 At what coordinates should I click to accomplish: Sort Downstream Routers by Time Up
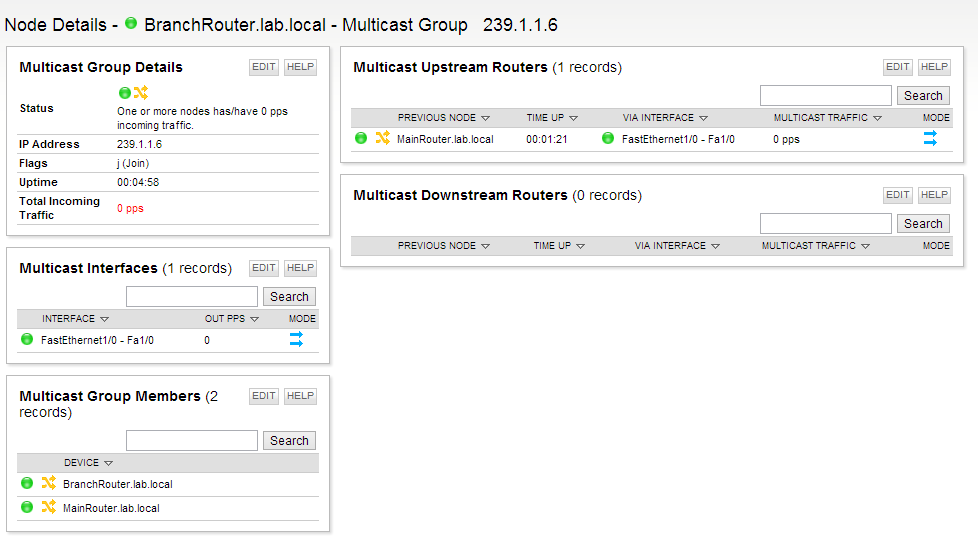(x=559, y=246)
